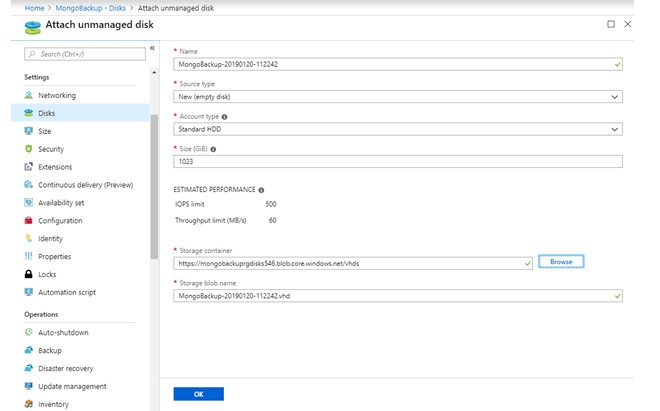Click the Home breadcrumb link

click(x=35, y=8)
